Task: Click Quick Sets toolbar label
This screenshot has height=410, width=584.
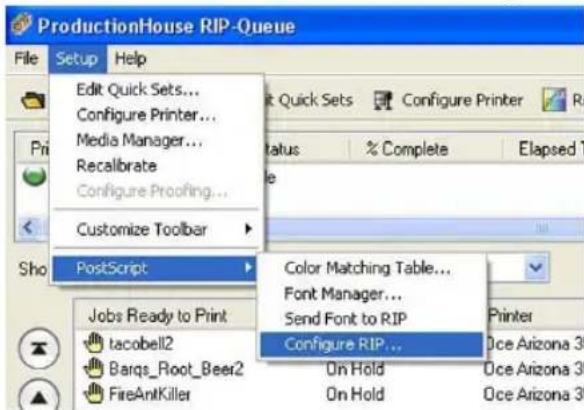Action: (x=315, y=100)
